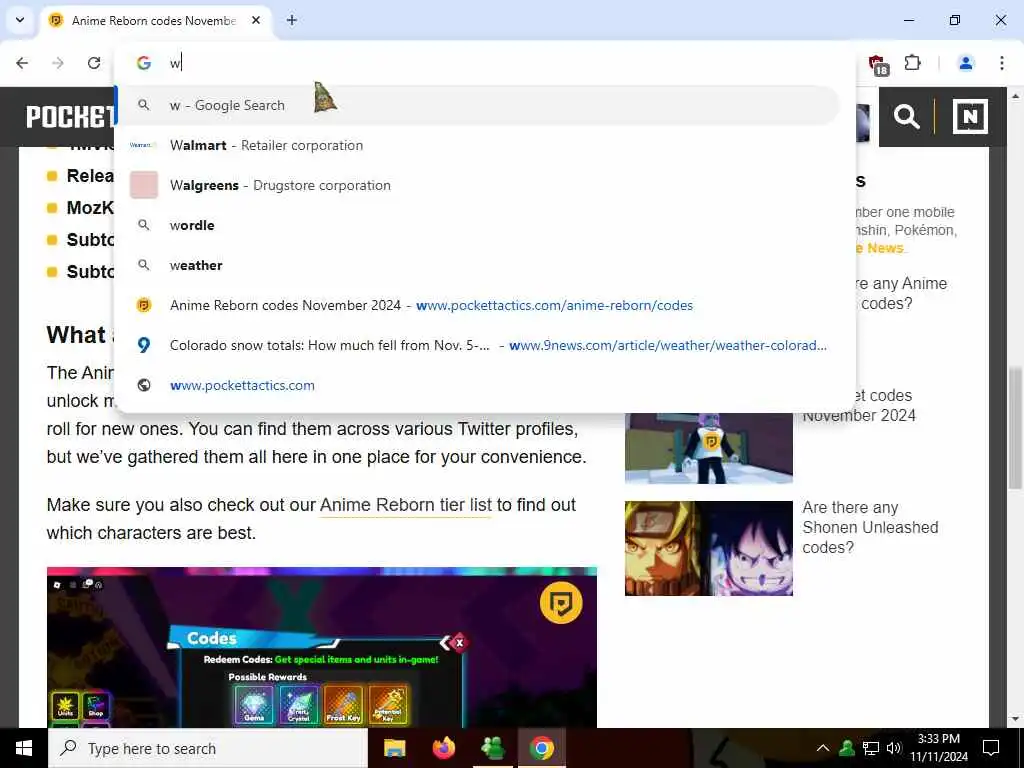Open the Pocket Tactics site search icon
Viewport: 1024px width, 768px height.
pos(906,117)
